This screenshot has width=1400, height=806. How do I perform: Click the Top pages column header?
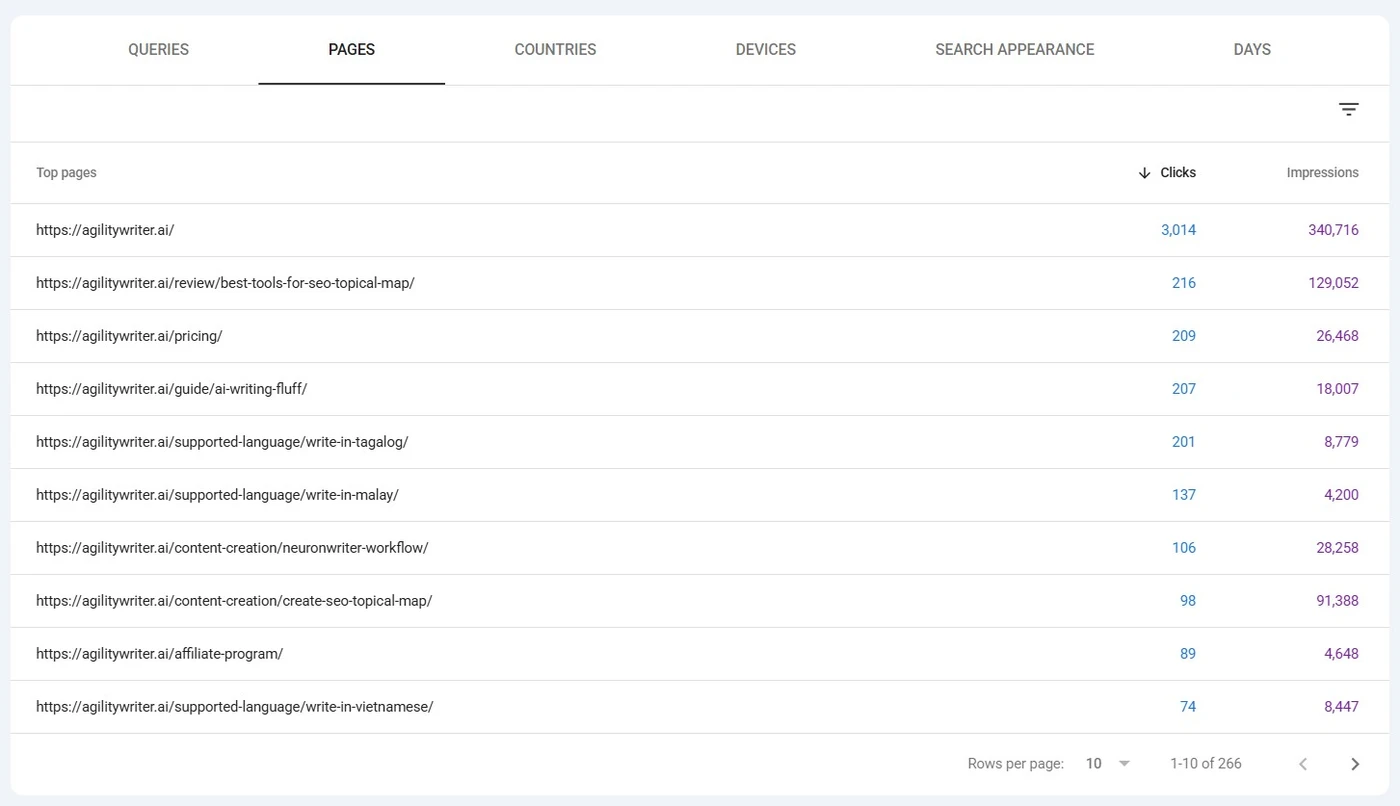coord(66,173)
